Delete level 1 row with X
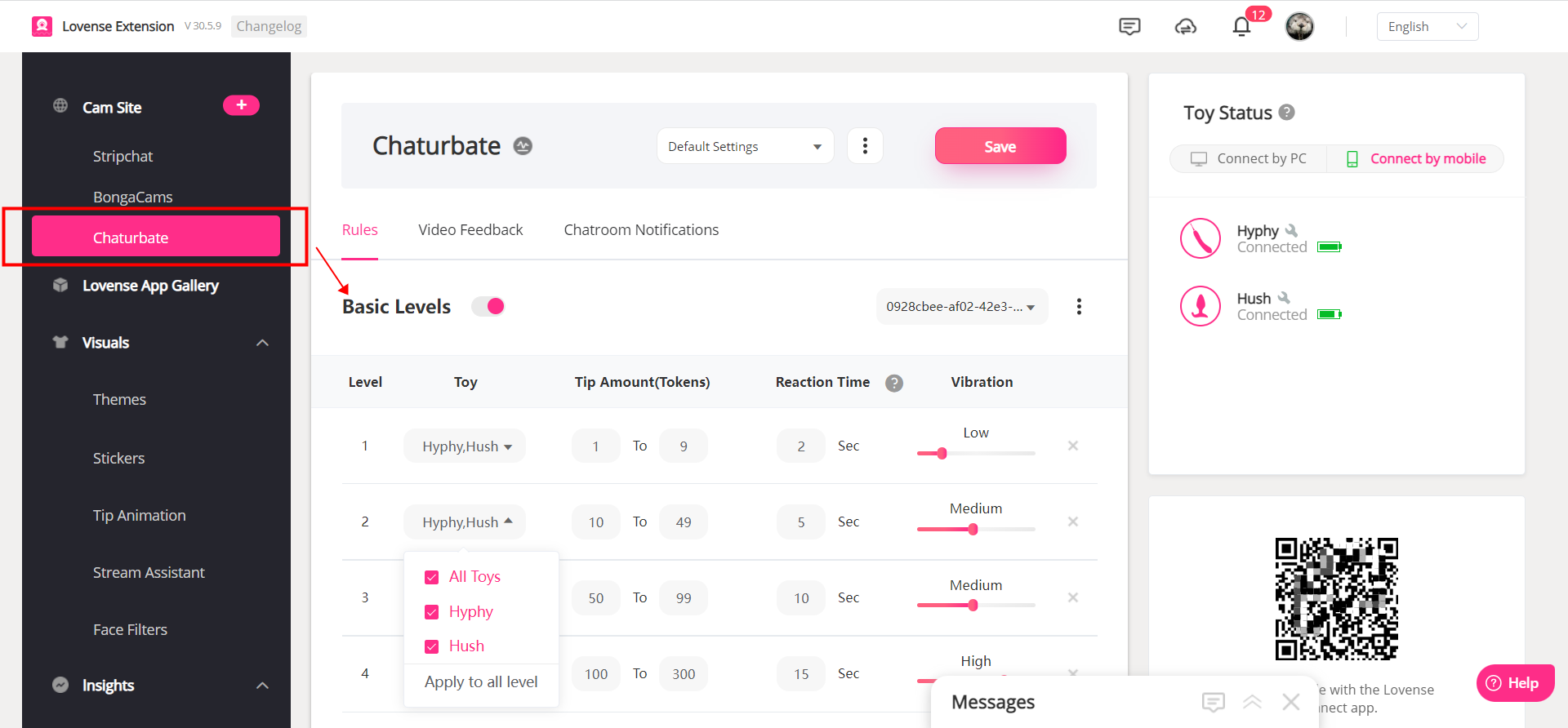The width and height of the screenshot is (1568, 728). pyautogui.click(x=1073, y=446)
